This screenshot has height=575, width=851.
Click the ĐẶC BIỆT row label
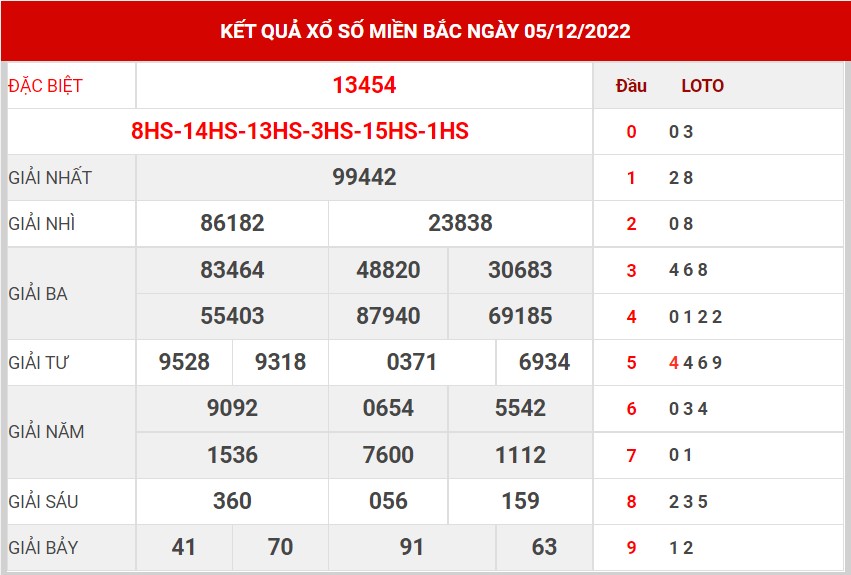pyautogui.click(x=46, y=86)
